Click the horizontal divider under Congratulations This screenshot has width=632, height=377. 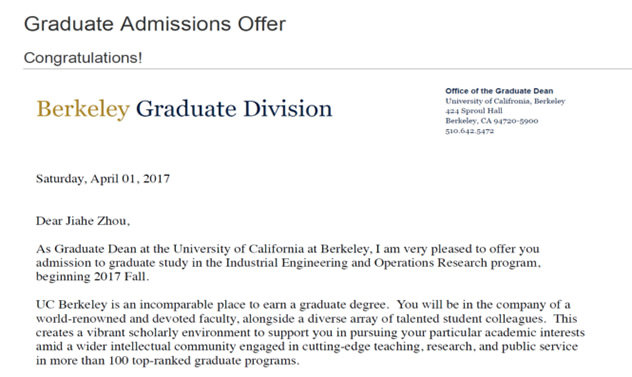click(x=327, y=69)
